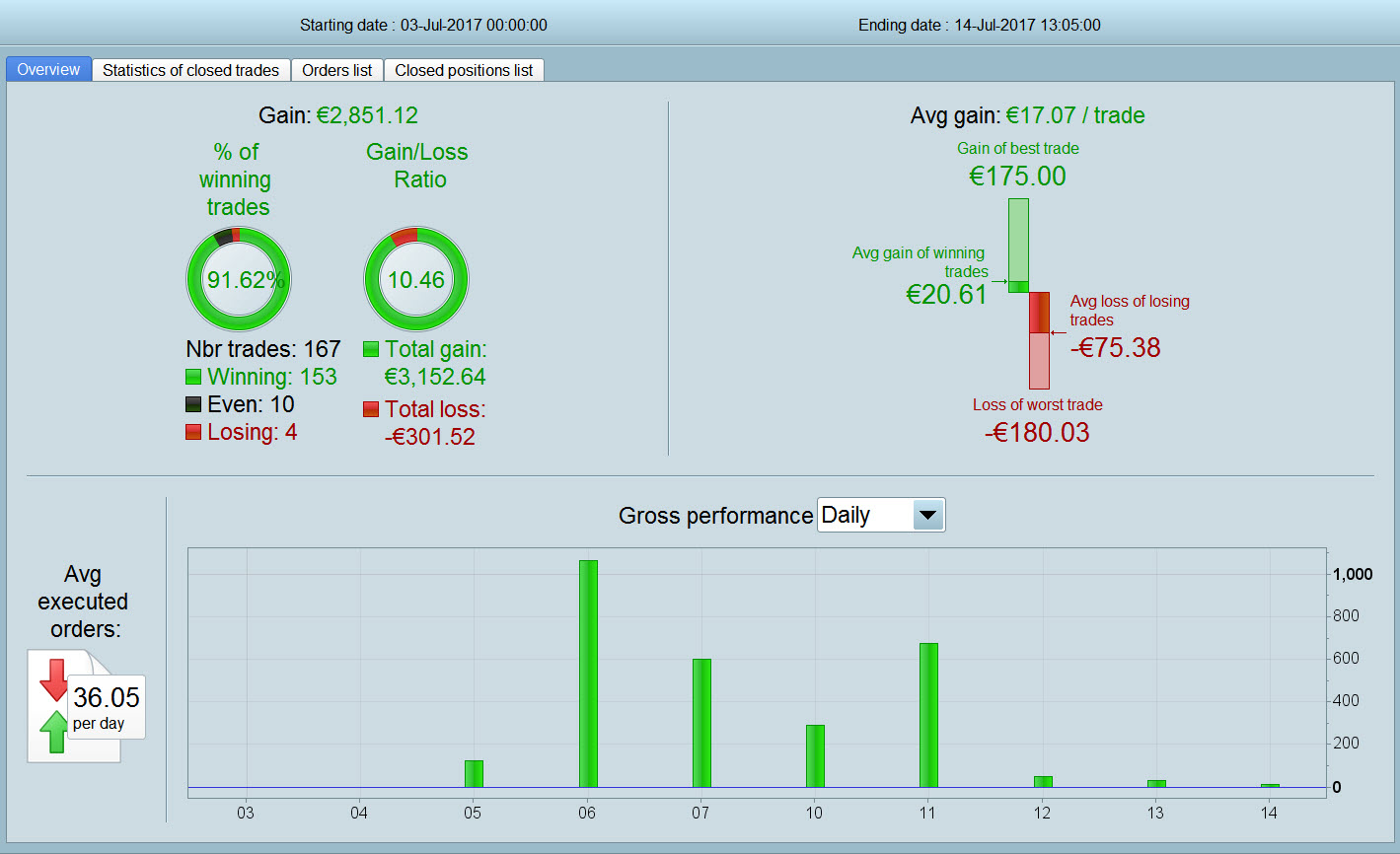Click the 91.62% winning trades donut chart
This screenshot has height=854, width=1400.
[239, 279]
